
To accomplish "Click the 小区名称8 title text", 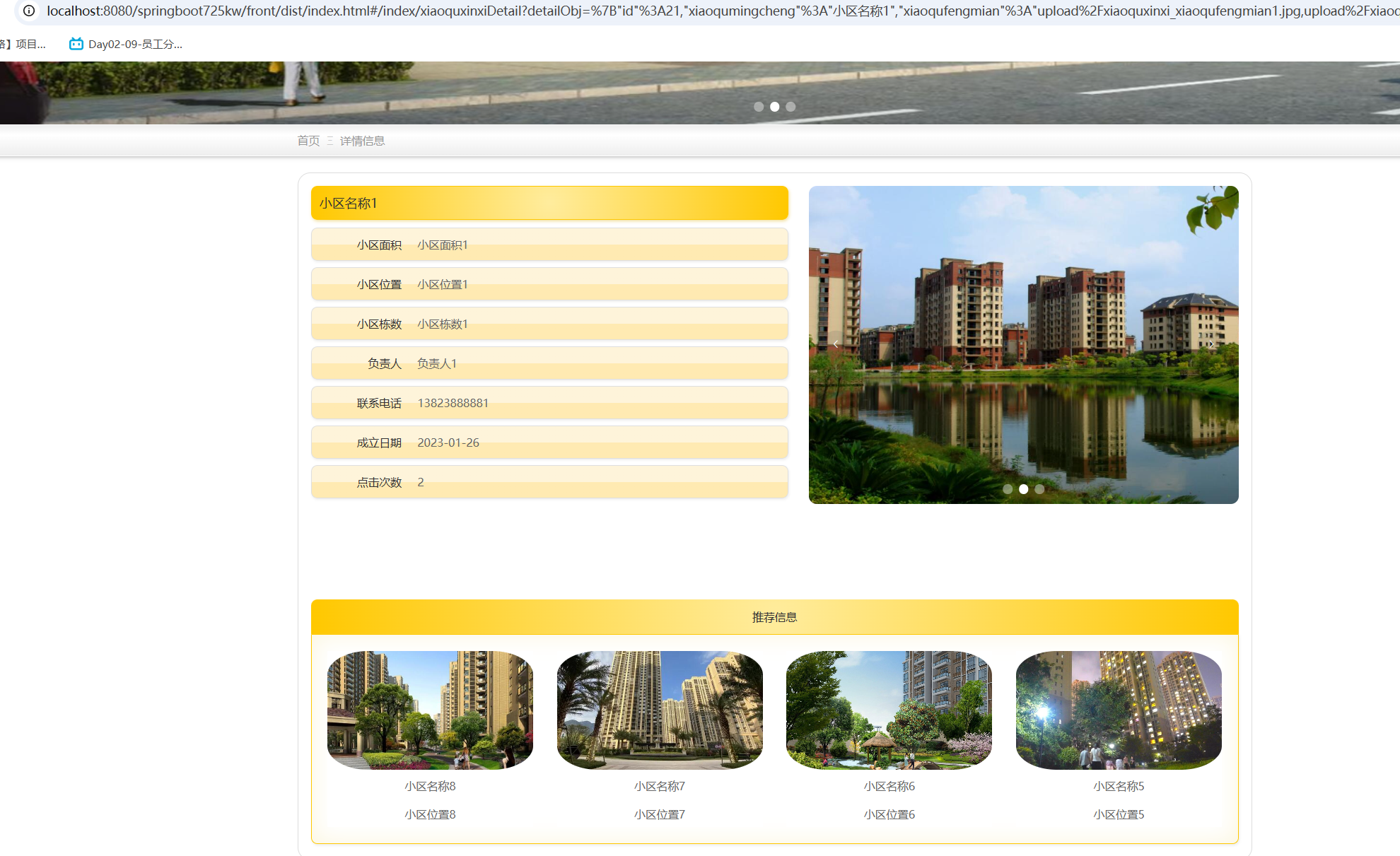I will (430, 786).
